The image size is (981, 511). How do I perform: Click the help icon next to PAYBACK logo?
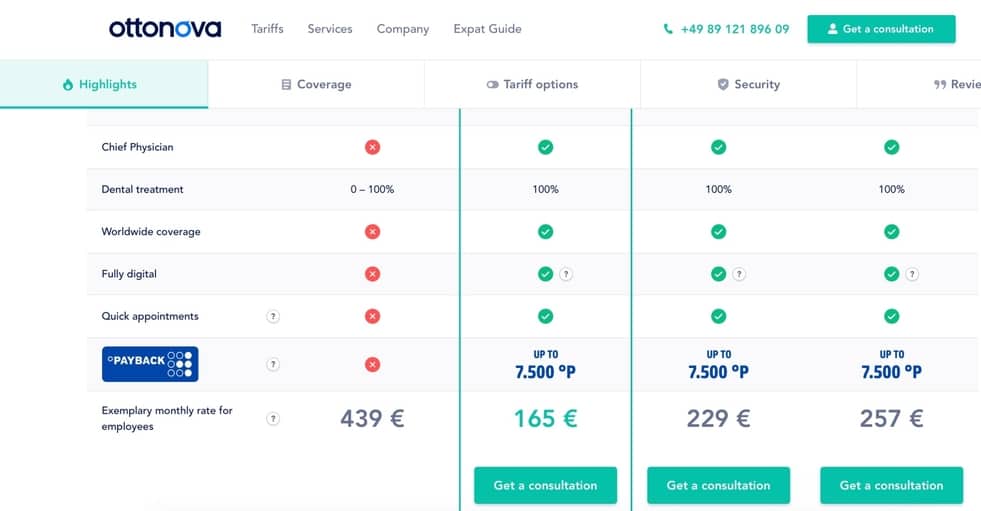273,364
